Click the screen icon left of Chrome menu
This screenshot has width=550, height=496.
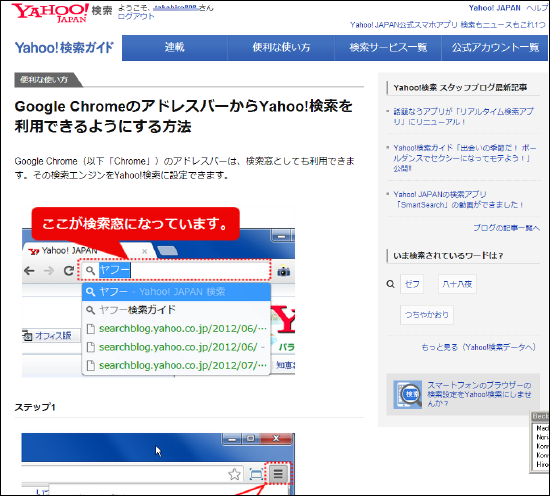pos(256,475)
